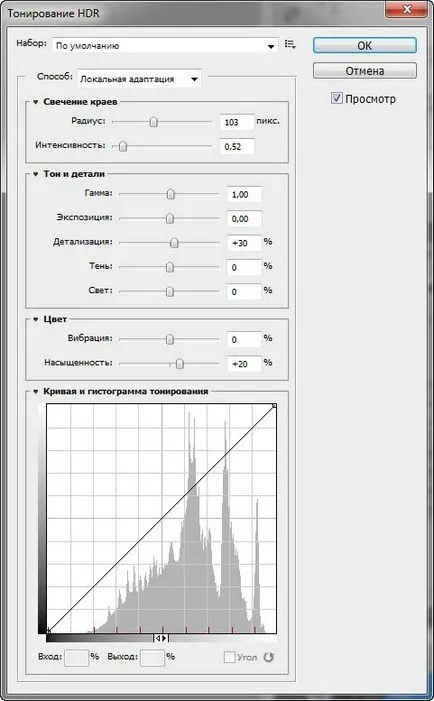The image size is (434, 701).
Task: Toggle the Просмотр preview checkbox
Action: tap(337, 98)
